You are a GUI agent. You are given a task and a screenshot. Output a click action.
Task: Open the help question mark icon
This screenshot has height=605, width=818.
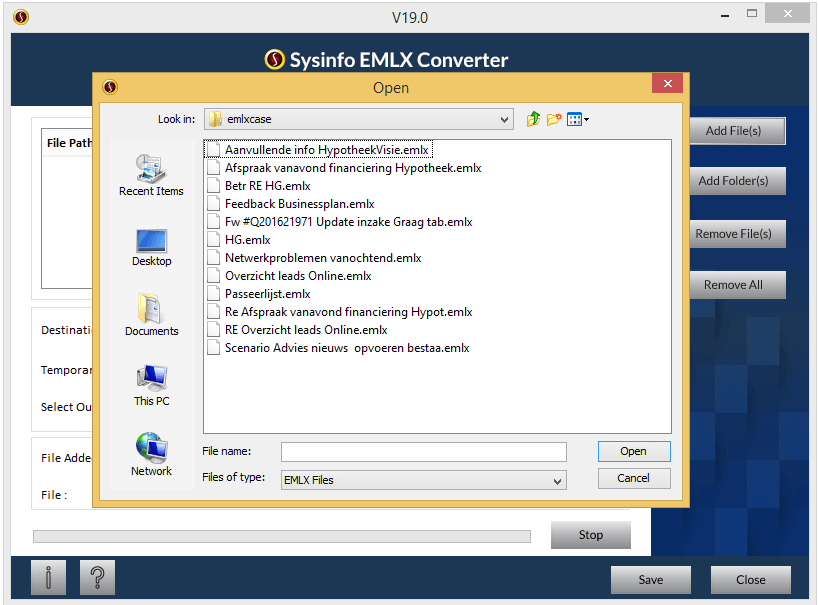click(x=97, y=577)
